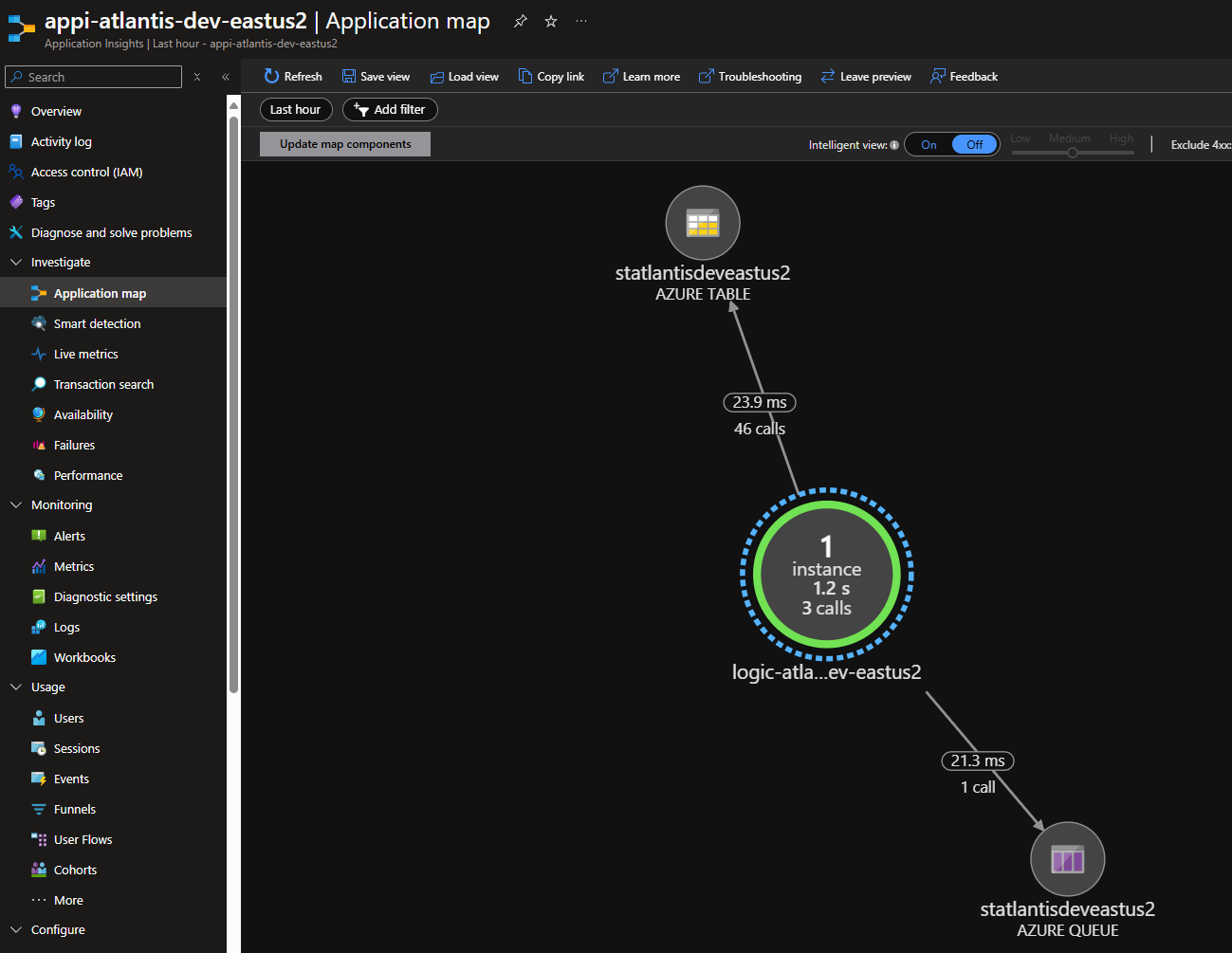Click the Refresh button

coord(293,77)
